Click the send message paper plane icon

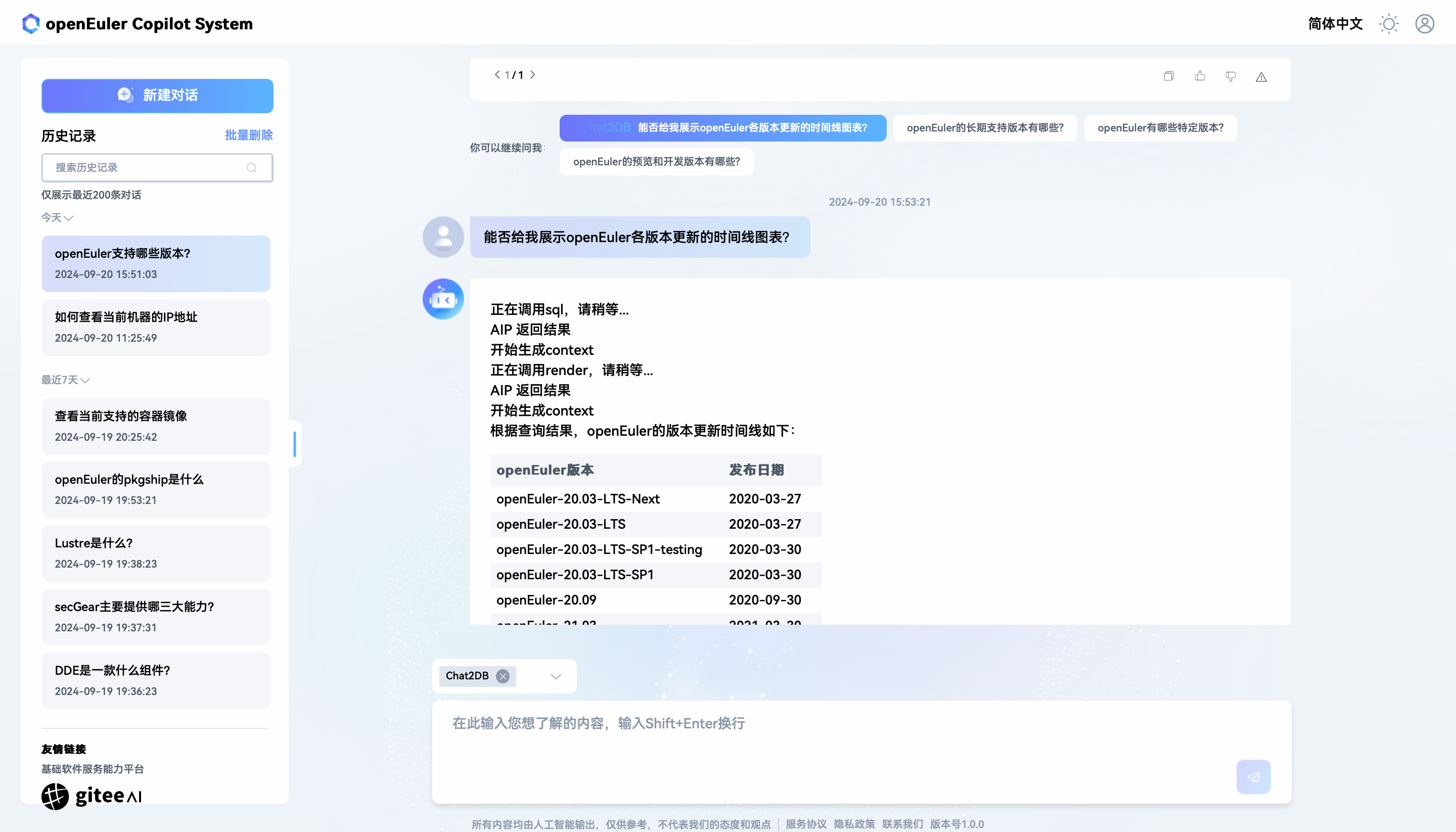pos(1253,776)
